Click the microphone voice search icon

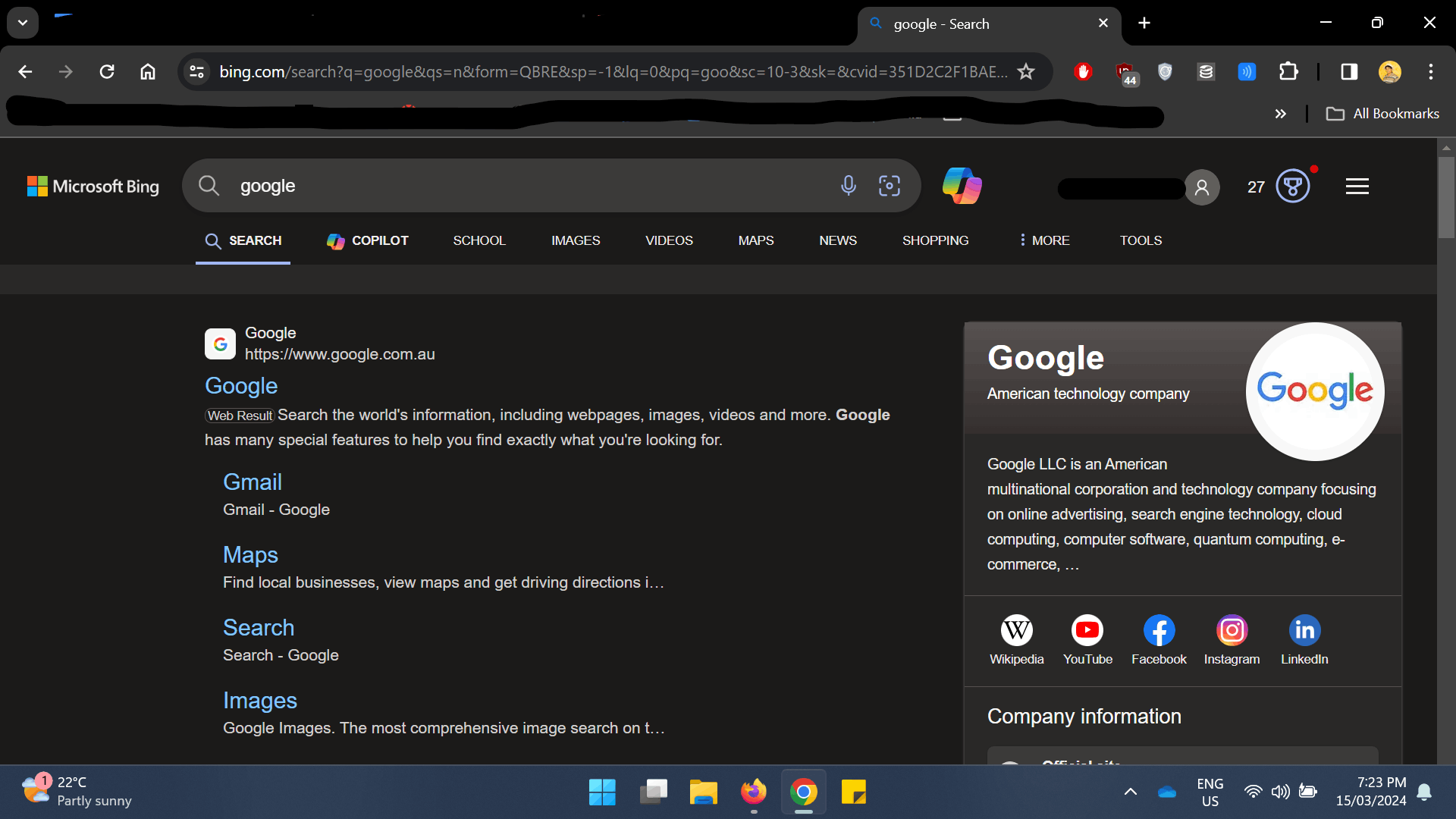(848, 186)
